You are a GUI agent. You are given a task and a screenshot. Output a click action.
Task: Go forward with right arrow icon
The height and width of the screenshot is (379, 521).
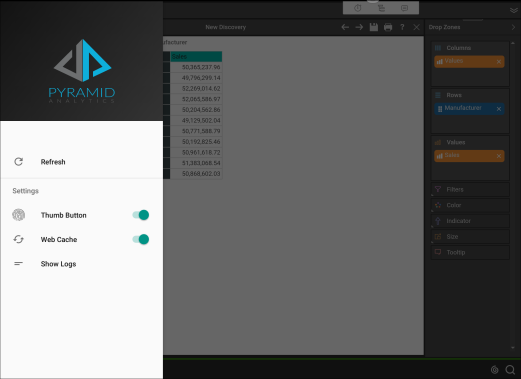click(x=359, y=27)
